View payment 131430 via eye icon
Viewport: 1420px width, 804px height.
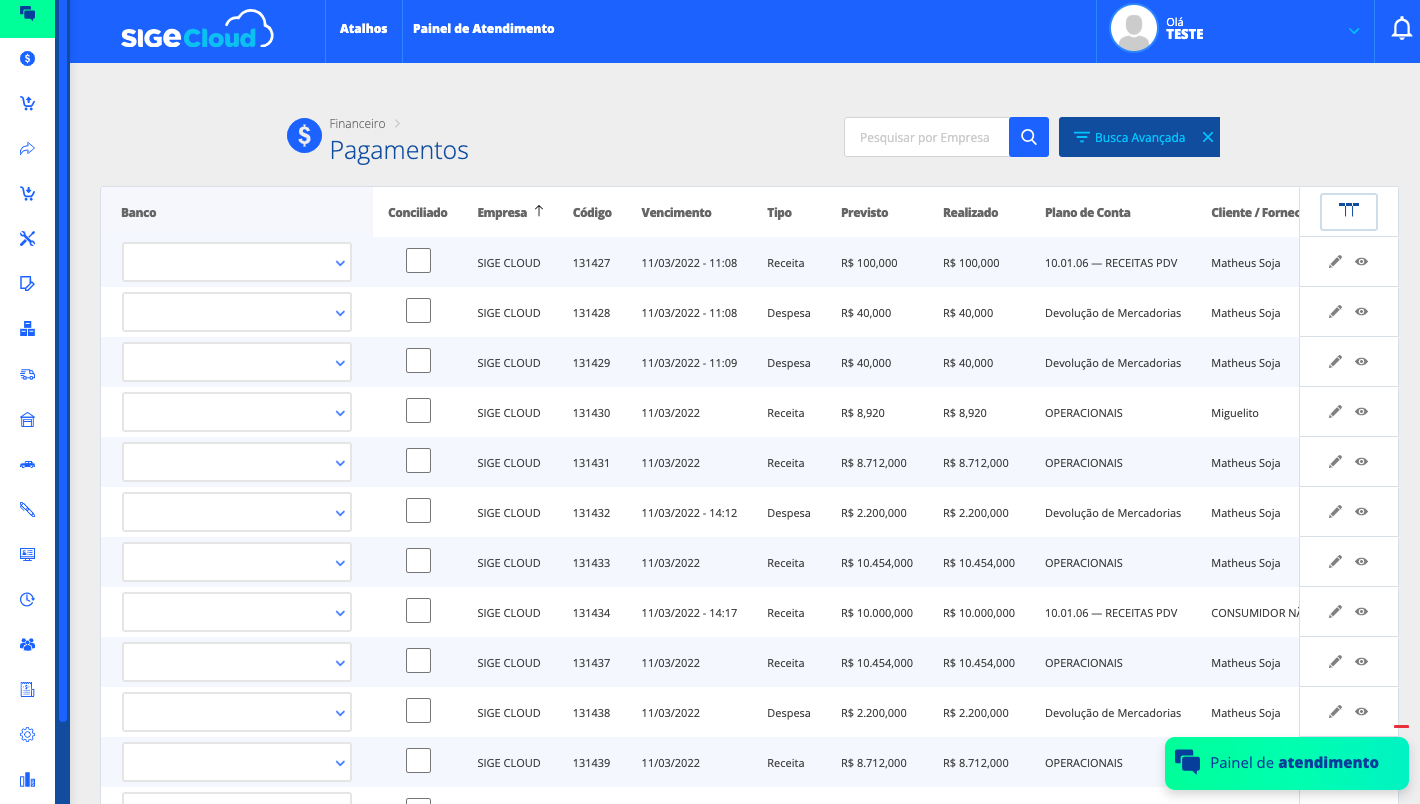point(1361,412)
